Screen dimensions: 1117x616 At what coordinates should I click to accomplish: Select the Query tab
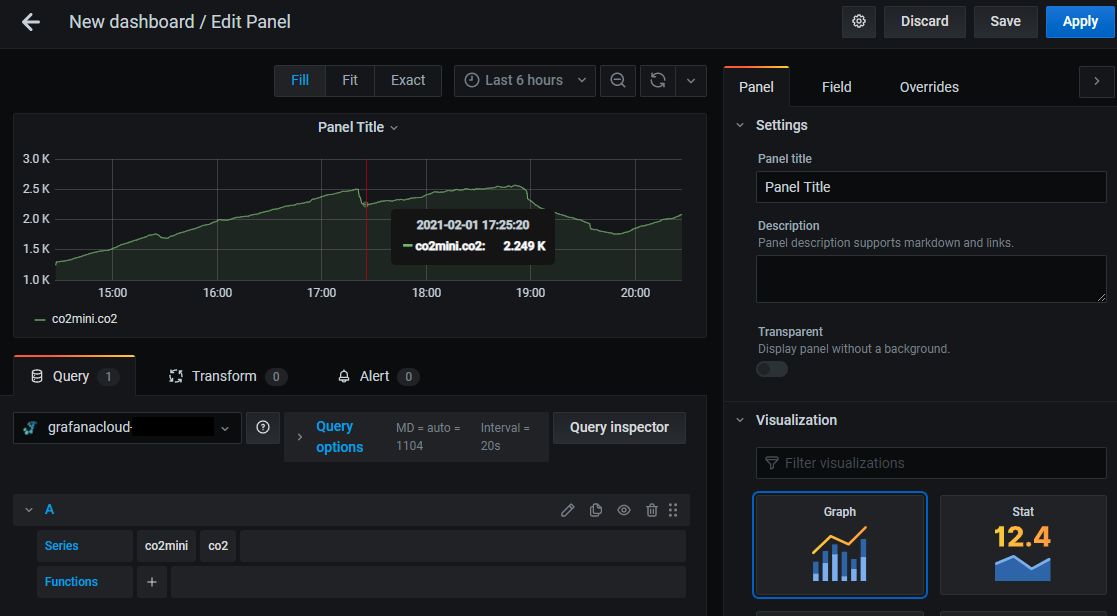point(74,376)
